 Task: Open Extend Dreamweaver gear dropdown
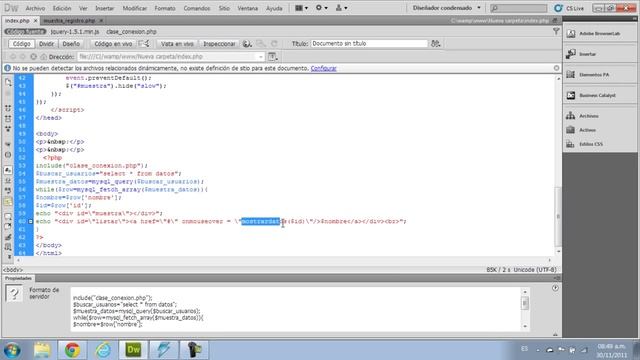point(321,8)
